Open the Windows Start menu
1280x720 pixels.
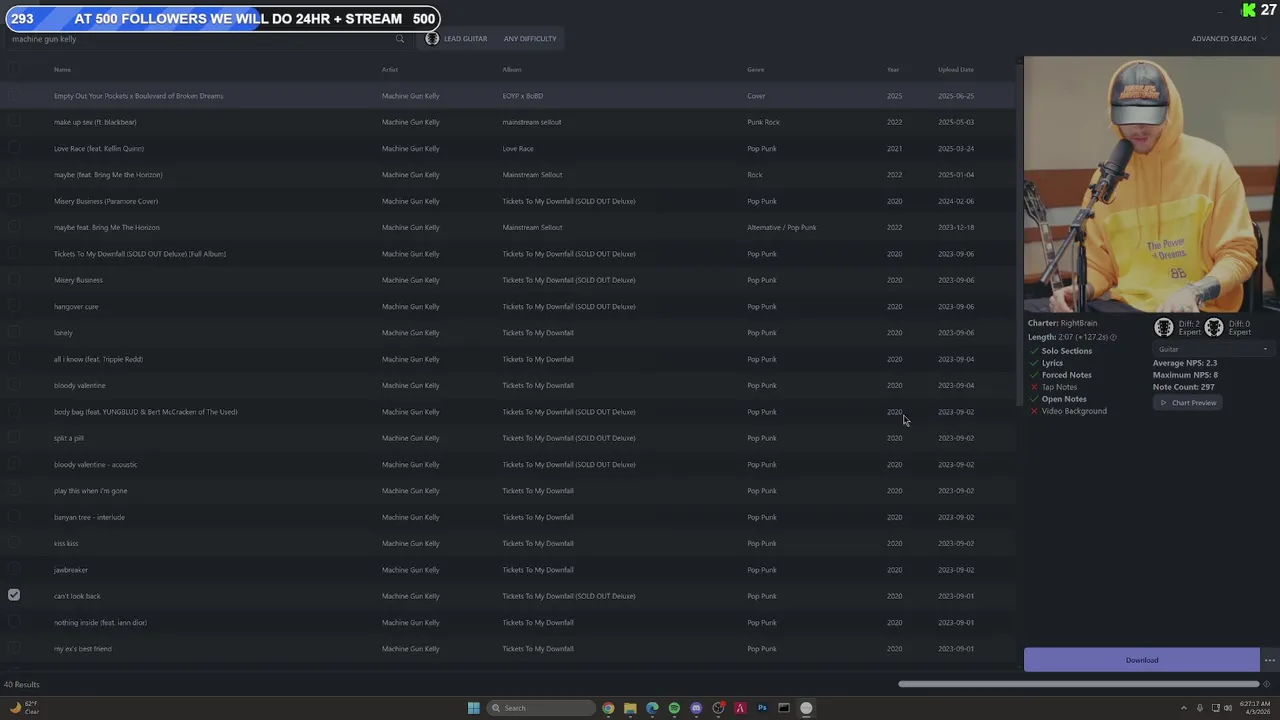pyautogui.click(x=473, y=708)
